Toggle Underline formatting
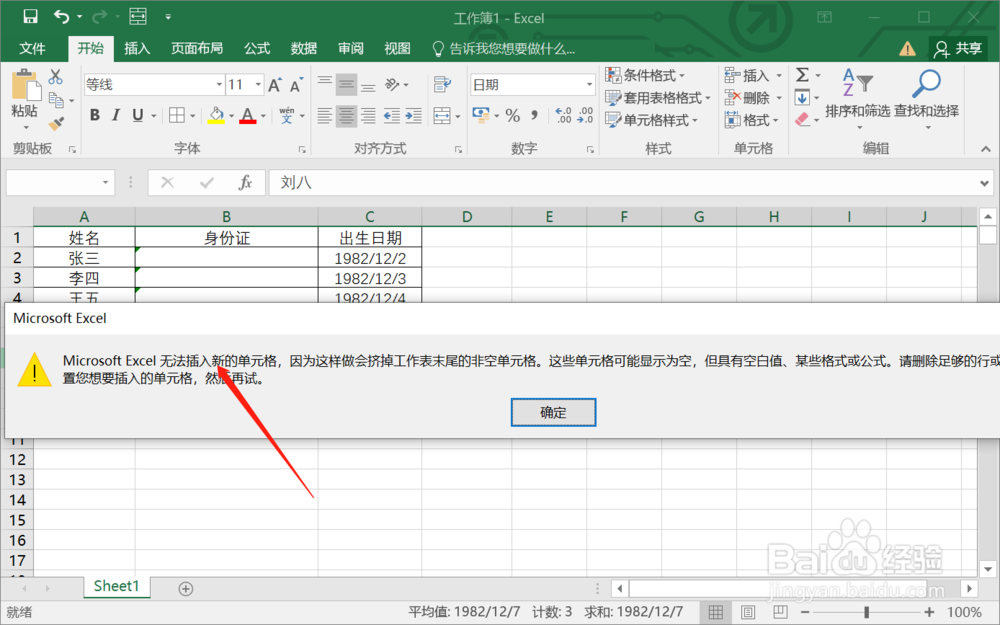The image size is (1000, 625). pyautogui.click(x=137, y=115)
